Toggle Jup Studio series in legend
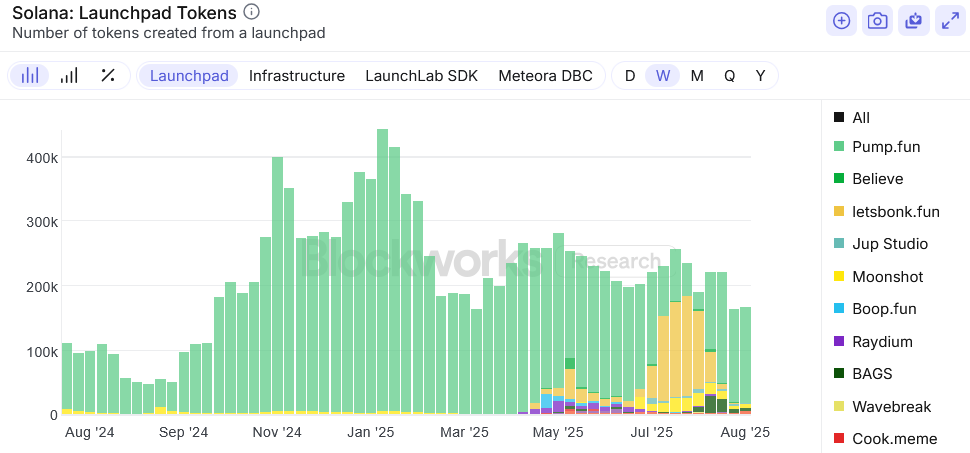 click(x=881, y=244)
